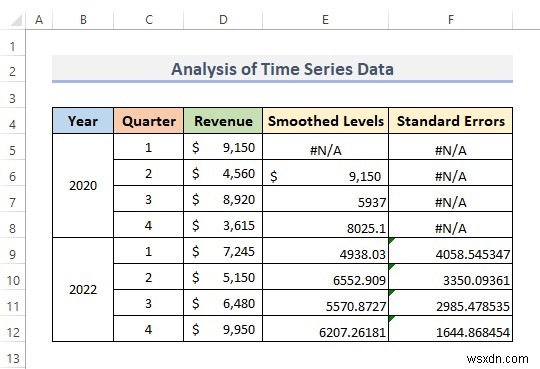This screenshot has height=369, width=540.
Task: Select column C header
Action: pos(149,20)
